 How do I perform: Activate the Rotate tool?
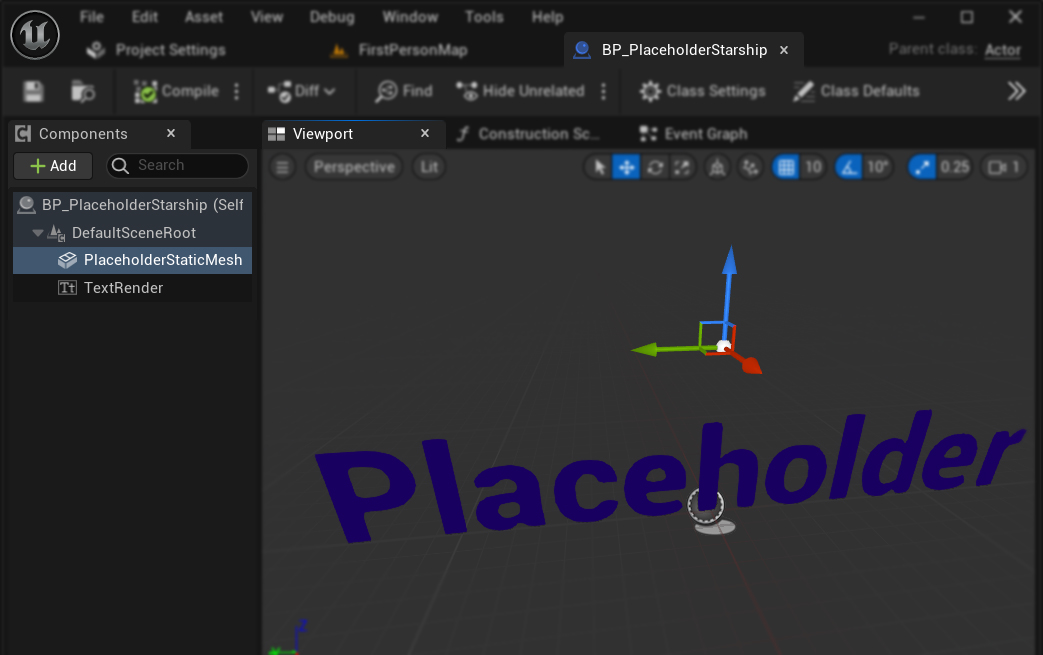[655, 167]
